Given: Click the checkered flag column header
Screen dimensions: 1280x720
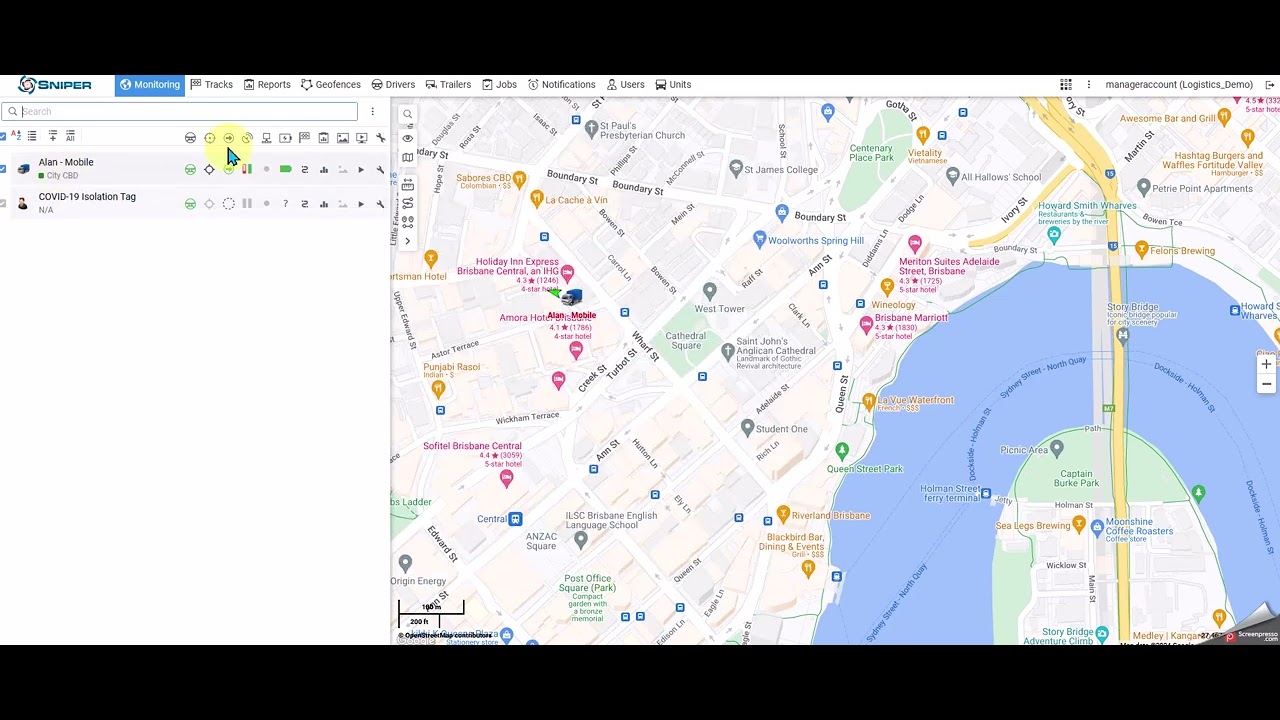Looking at the screenshot, I should (x=304, y=138).
